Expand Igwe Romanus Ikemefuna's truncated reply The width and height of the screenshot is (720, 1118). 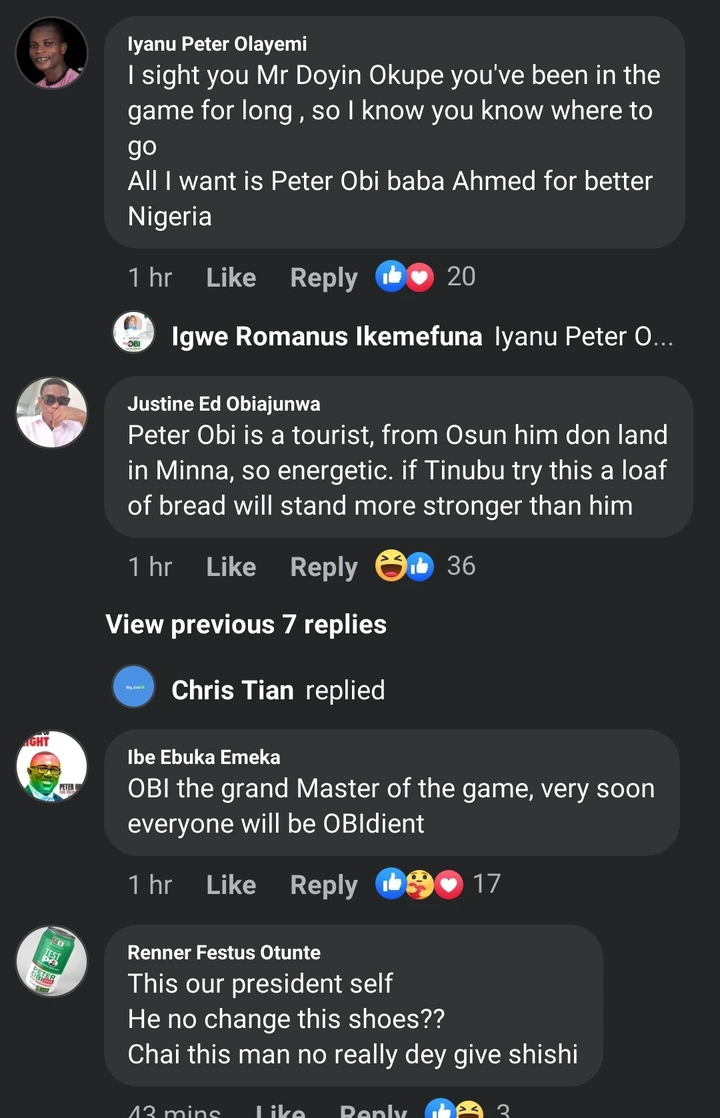tap(583, 337)
